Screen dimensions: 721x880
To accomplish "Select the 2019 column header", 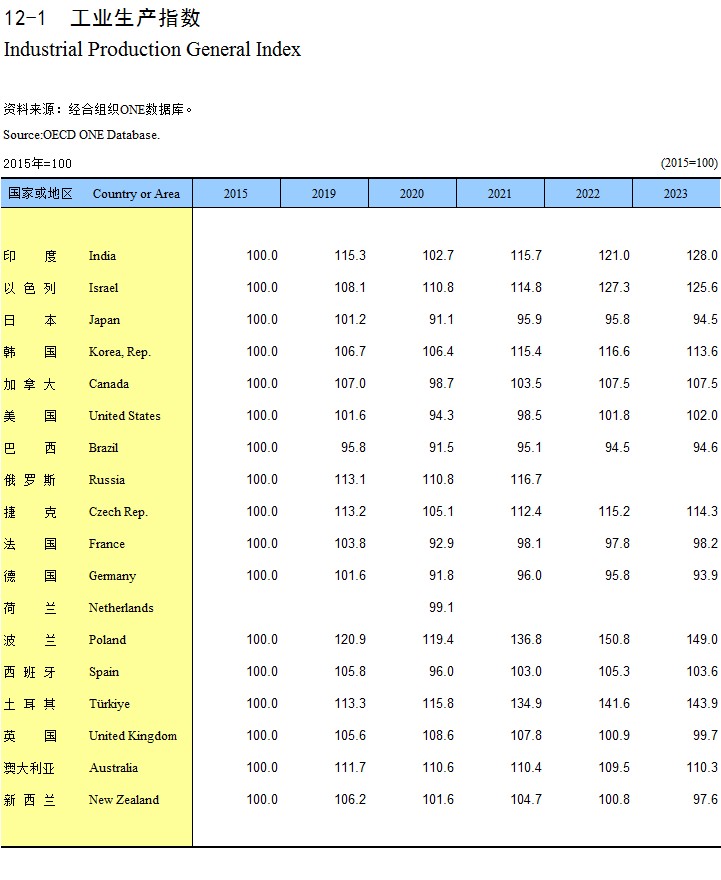I will pyautogui.click(x=324, y=194).
